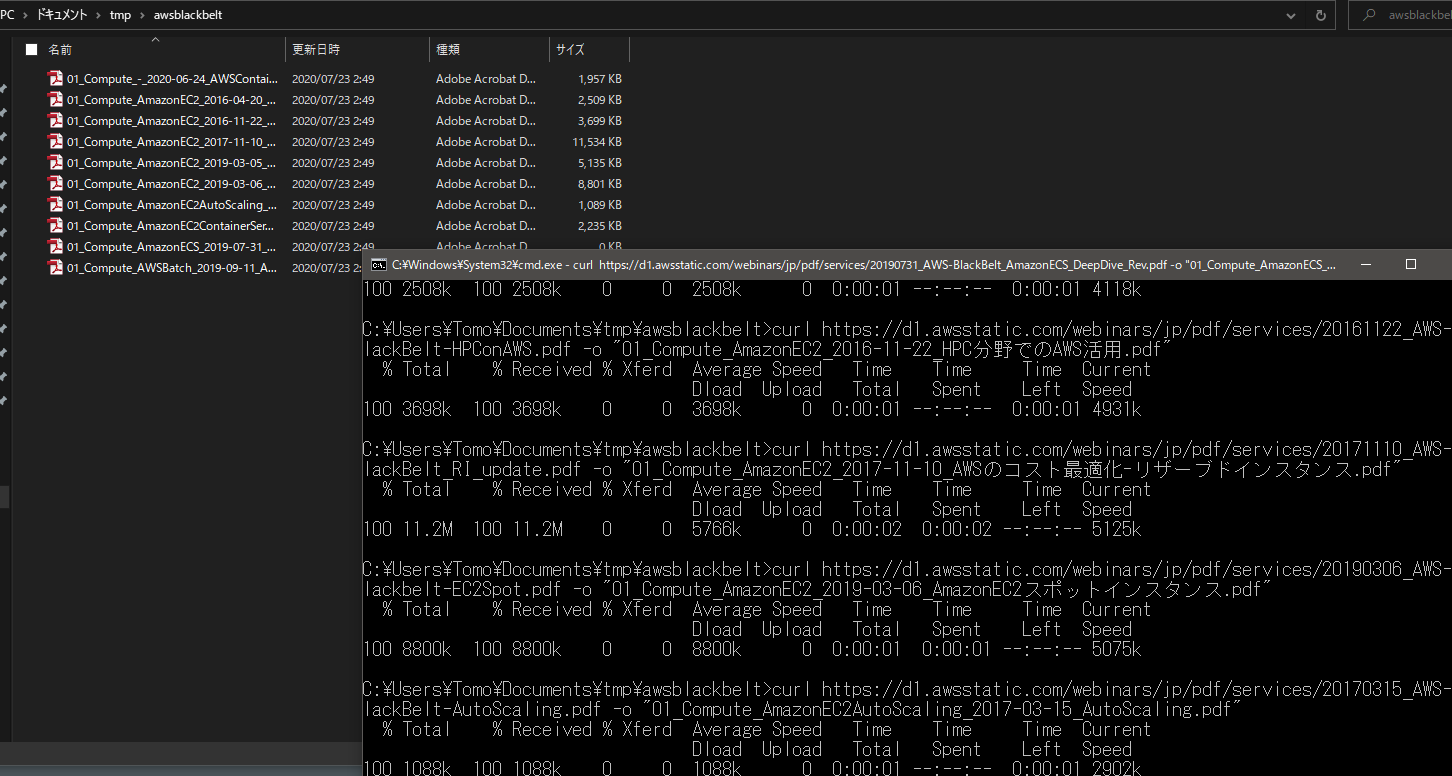Screen dimensions: 1452x776
Task: Click the PDF icon of AWSBatch_2019-09-11 file
Action: [56, 267]
